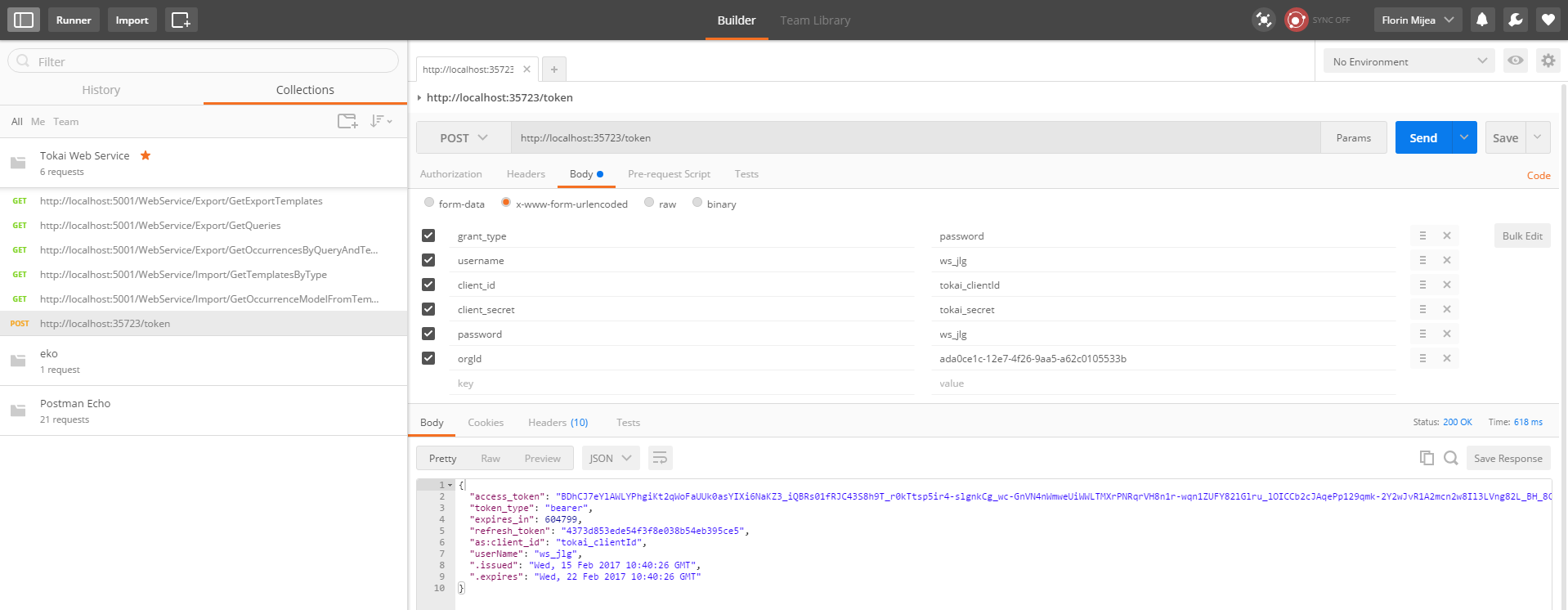This screenshot has width=1568, height=610.
Task: Click the heart icon in header
Action: coord(1548,20)
